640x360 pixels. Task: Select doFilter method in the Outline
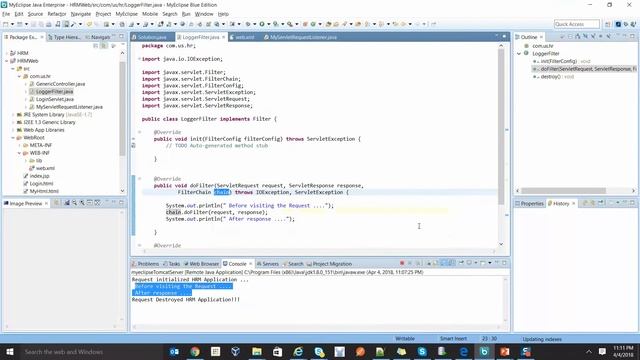coord(584,69)
